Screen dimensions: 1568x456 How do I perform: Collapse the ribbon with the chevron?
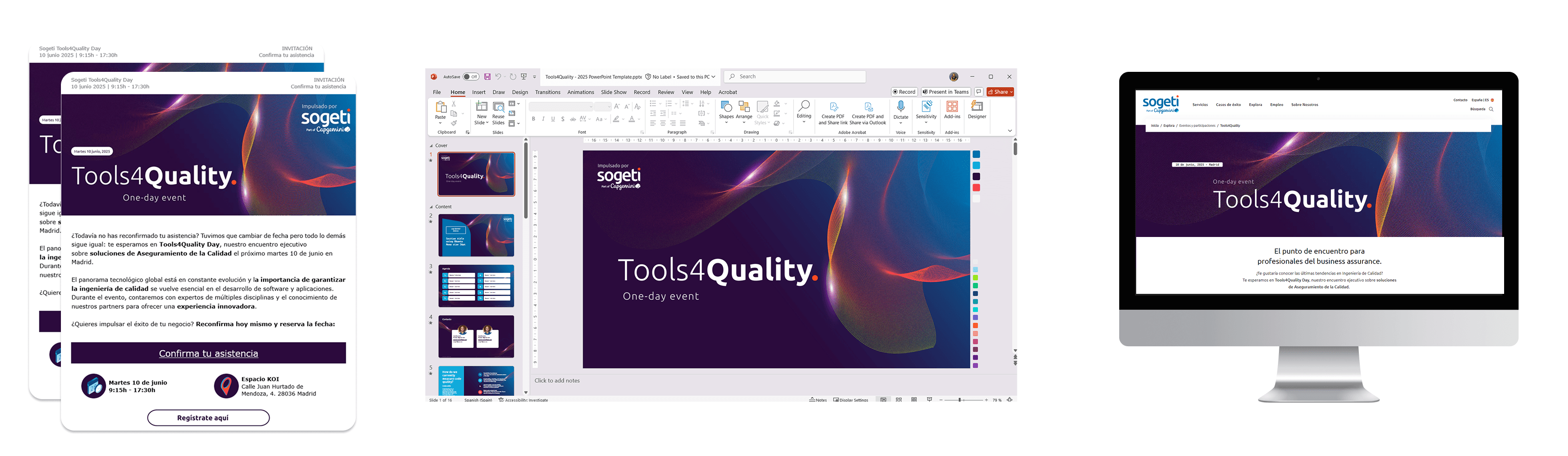(1009, 131)
